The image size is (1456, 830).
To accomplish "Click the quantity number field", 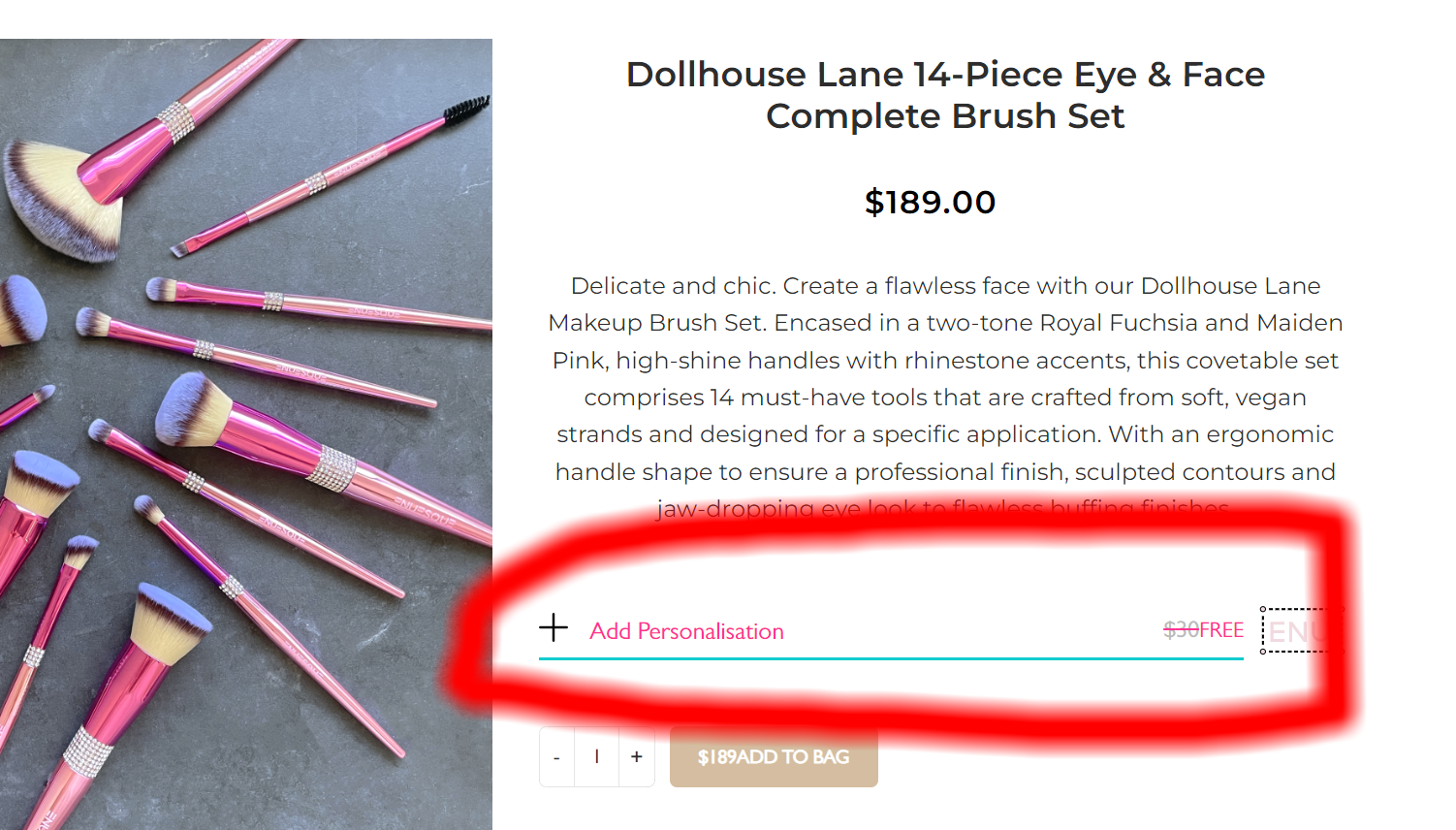I will point(596,757).
